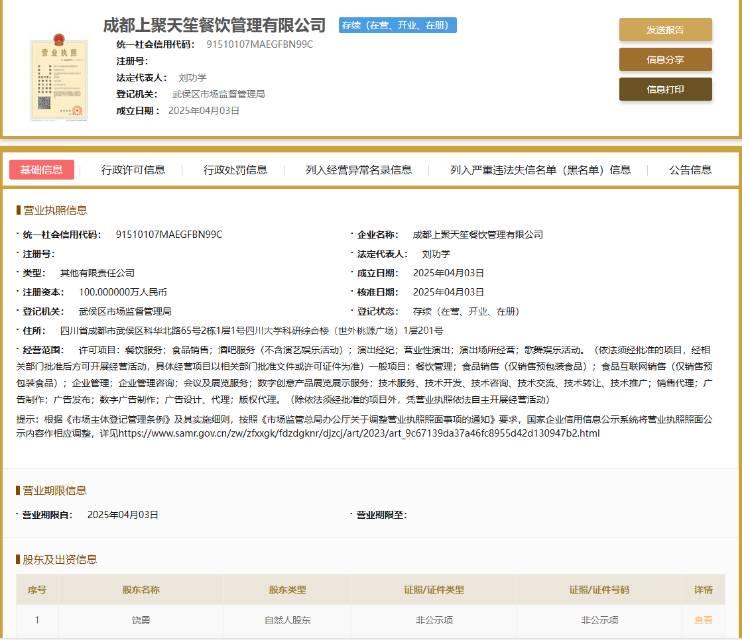Switch to the 公告信息 tab
Viewport: 742px width, 640px height.
point(690,170)
